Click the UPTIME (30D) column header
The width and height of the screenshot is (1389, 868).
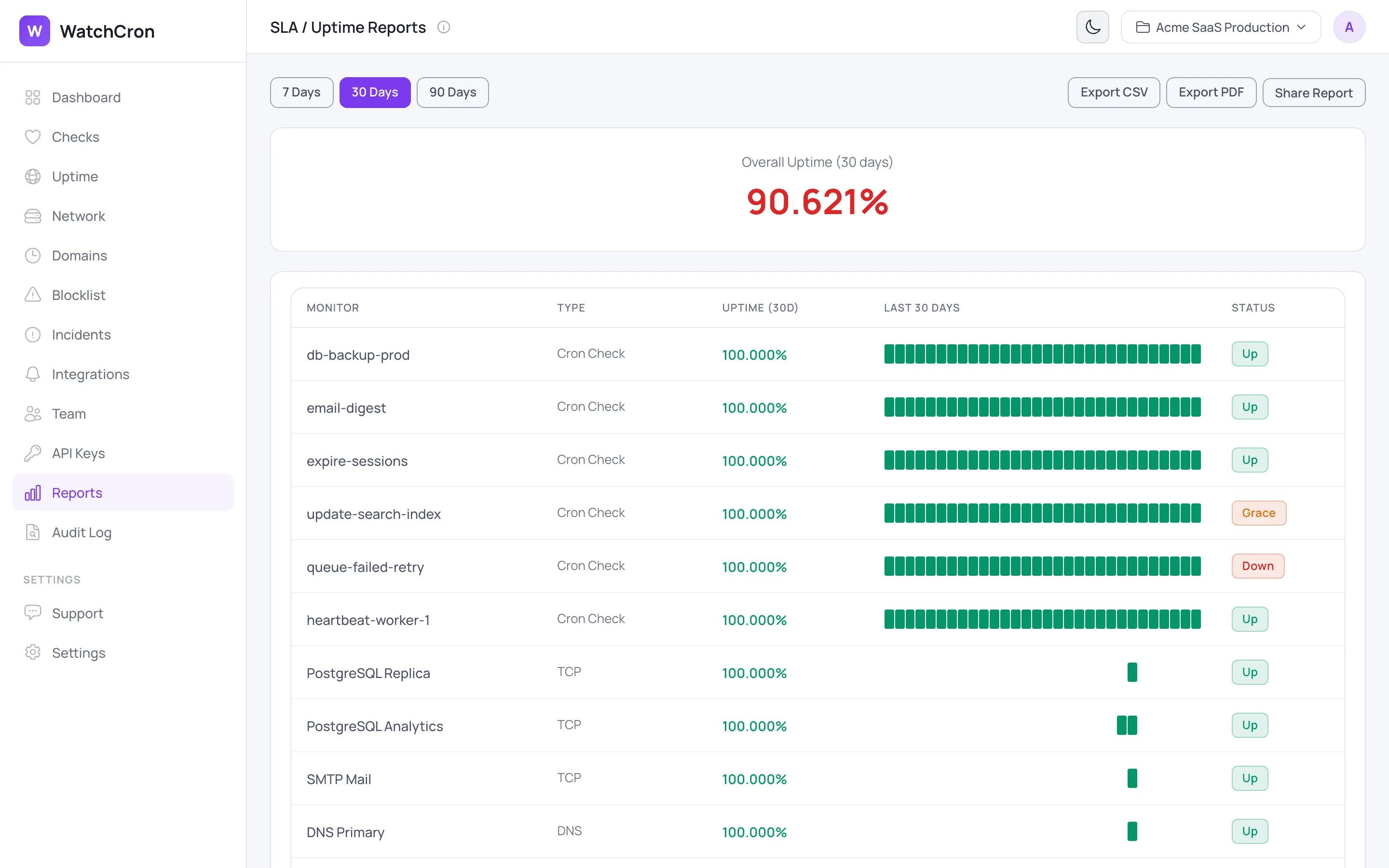760,308
